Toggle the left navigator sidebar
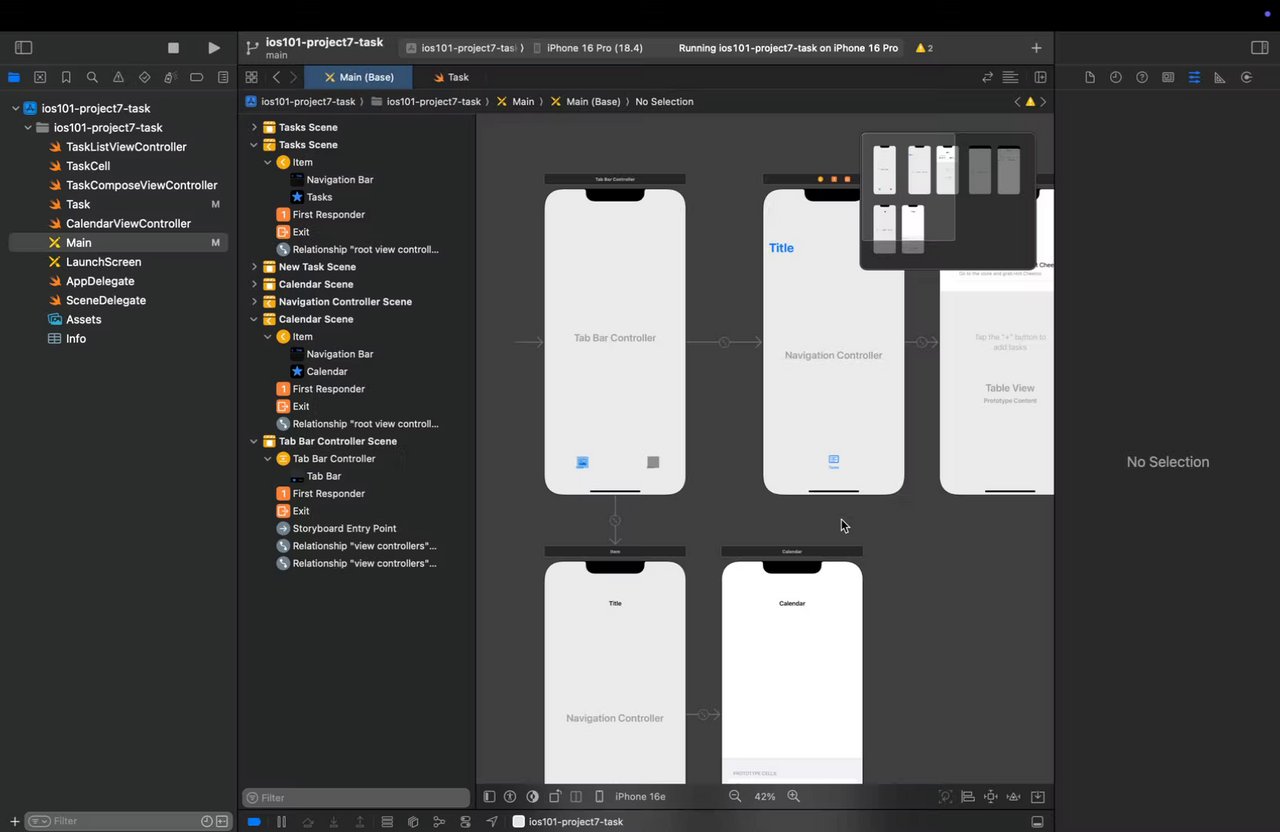This screenshot has height=832, width=1280. 24,48
